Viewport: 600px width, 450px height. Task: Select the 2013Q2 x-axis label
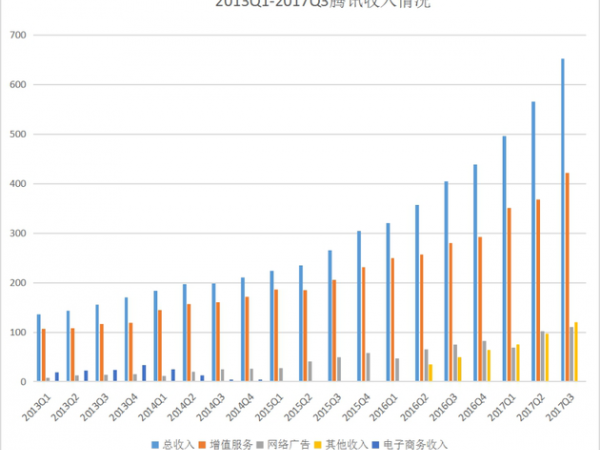(66, 407)
